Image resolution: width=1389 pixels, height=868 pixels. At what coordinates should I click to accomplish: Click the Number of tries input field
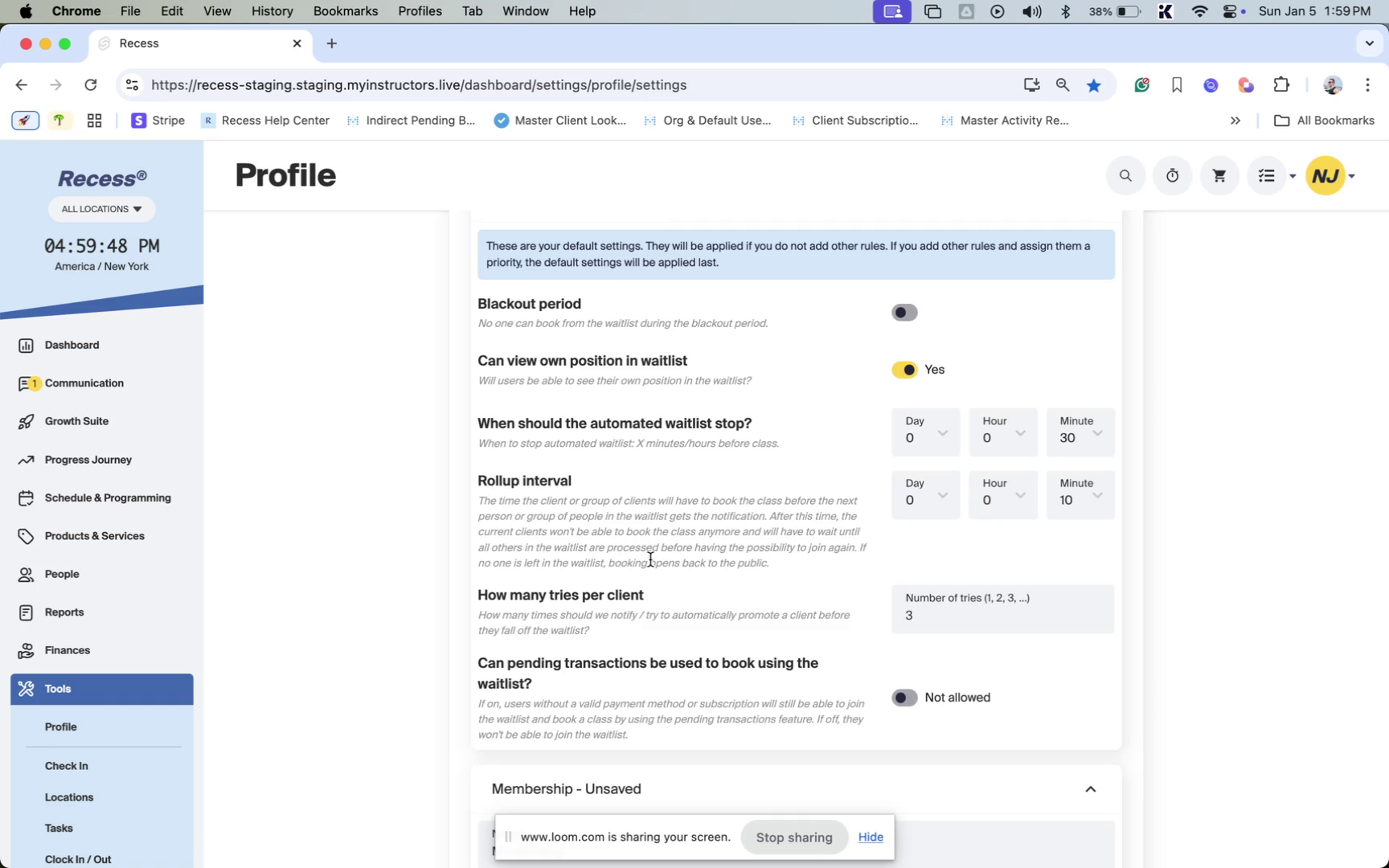pyautogui.click(x=1002, y=615)
